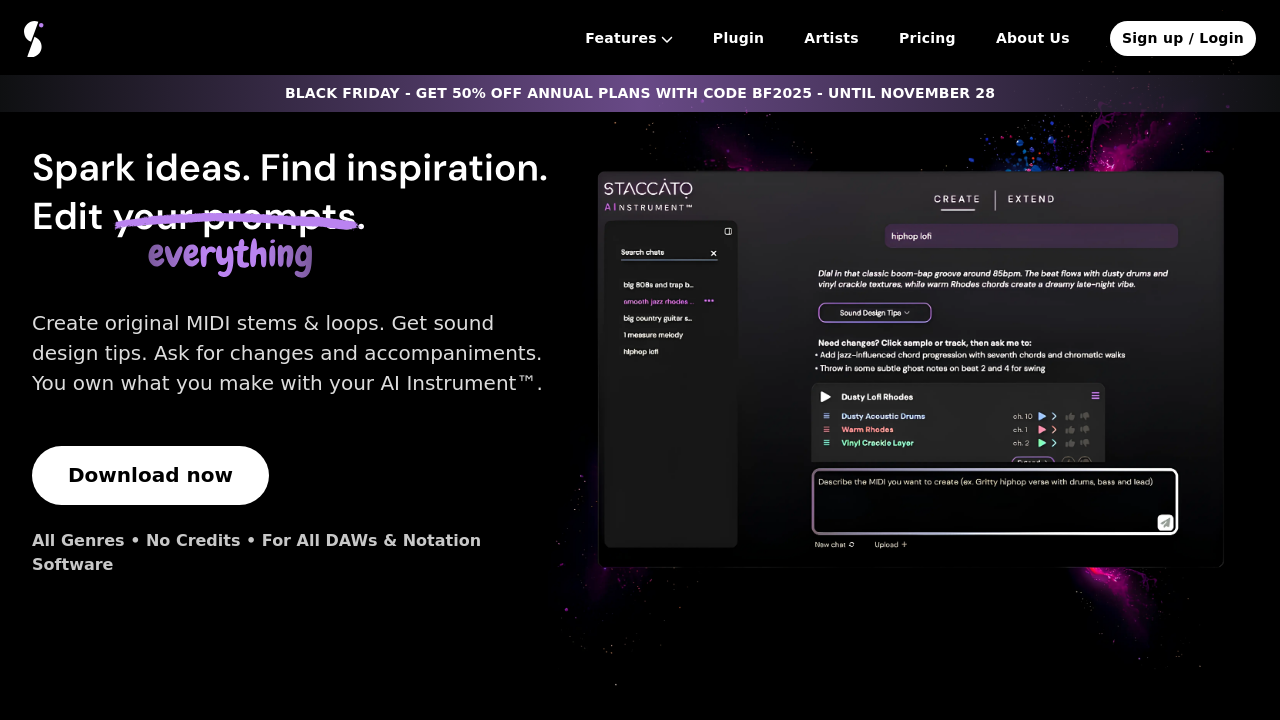Viewport: 1280px width, 720px height.
Task: Click the Sign up / Login button
Action: [x=1183, y=38]
